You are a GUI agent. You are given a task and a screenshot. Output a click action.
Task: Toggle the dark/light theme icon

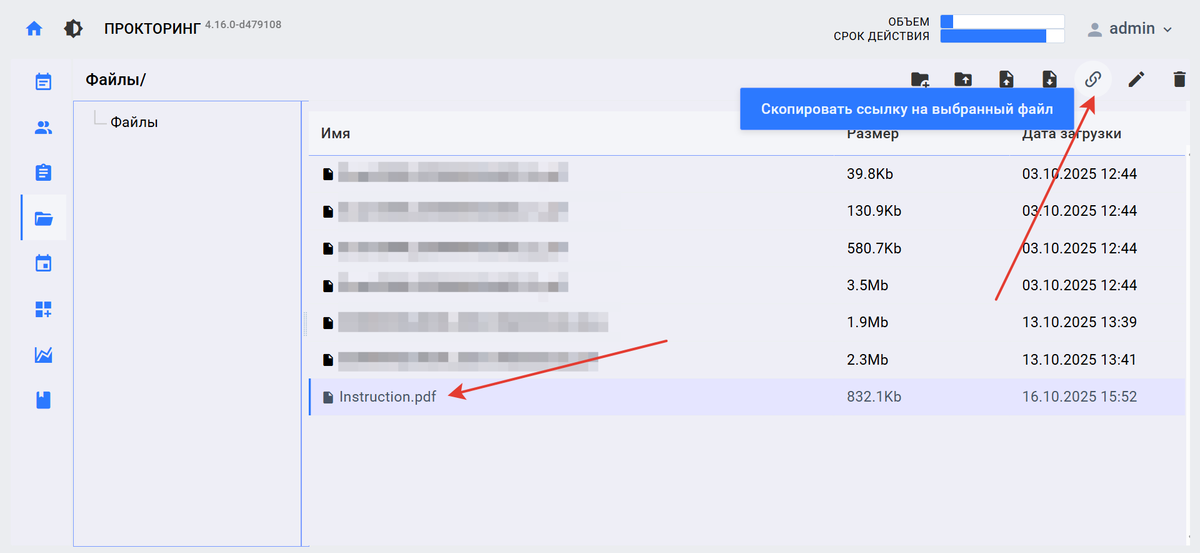tap(73, 29)
